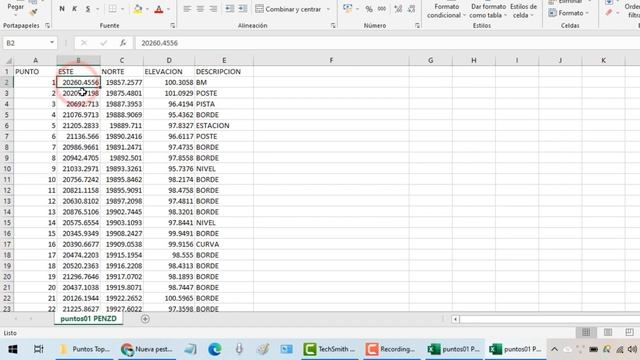The height and width of the screenshot is (360, 640).
Task: Decrease indent in cell
Action: point(230,9)
